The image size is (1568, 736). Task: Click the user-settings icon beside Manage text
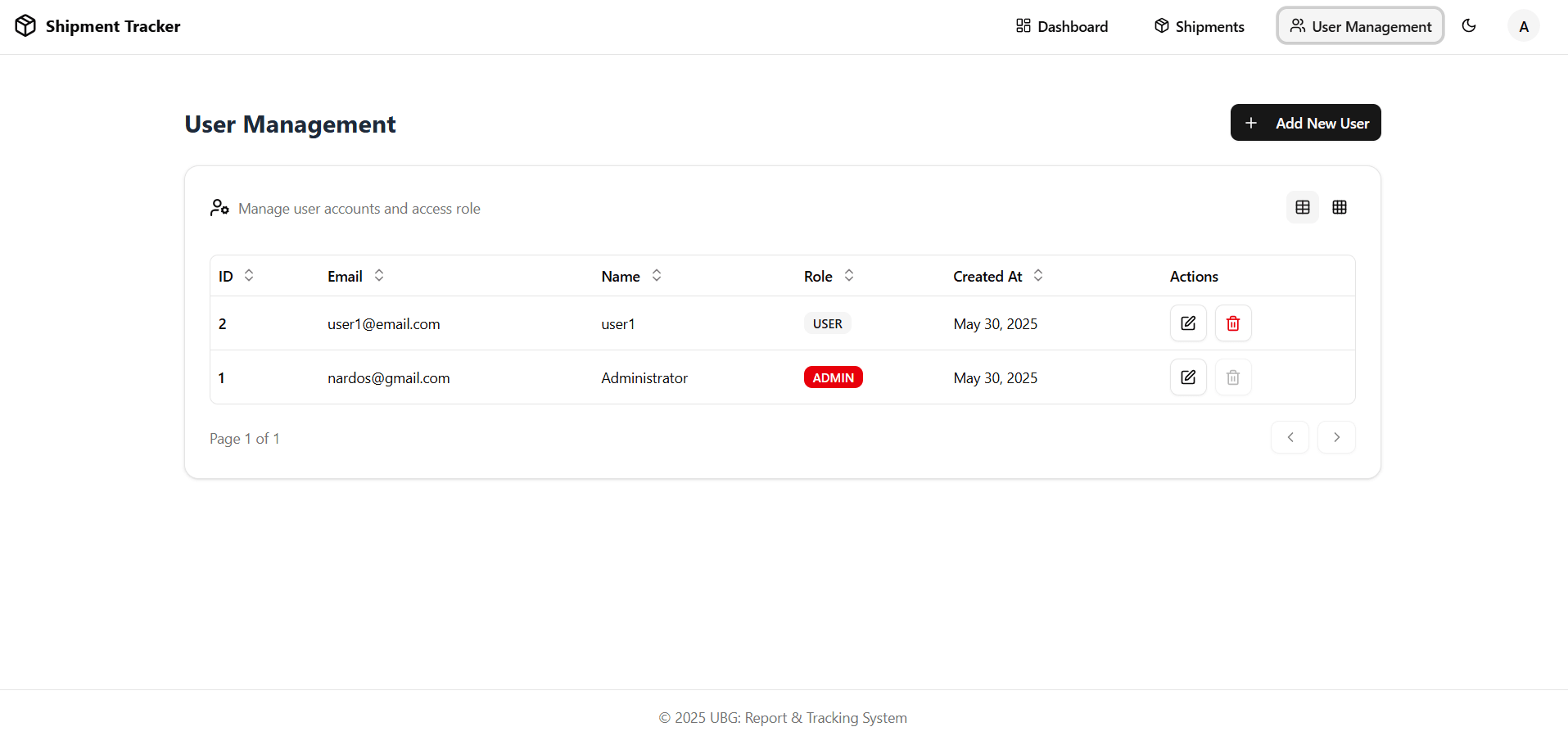click(x=219, y=208)
